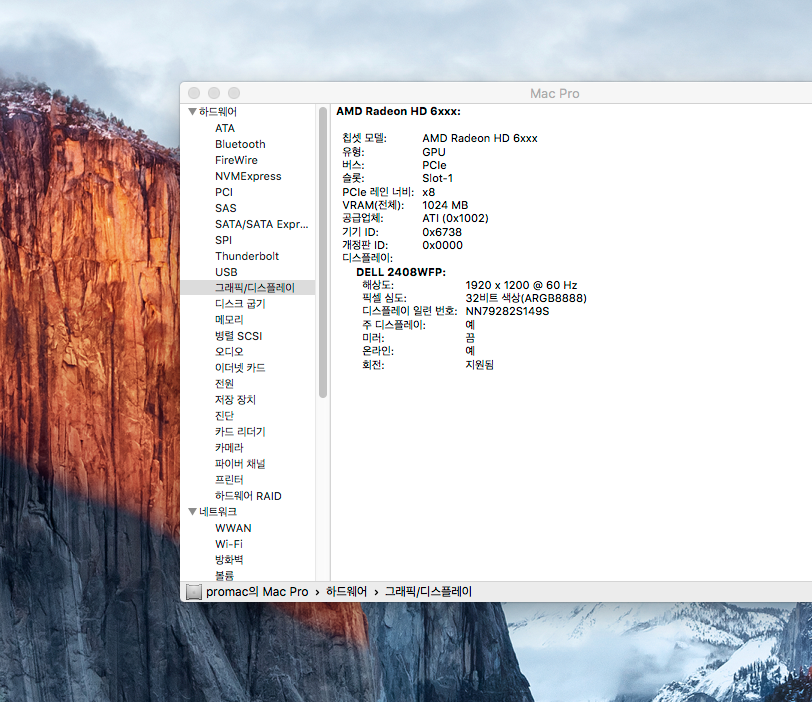The image size is (812, 702).
Task: Open the USB hardware section
Action: tap(226, 272)
